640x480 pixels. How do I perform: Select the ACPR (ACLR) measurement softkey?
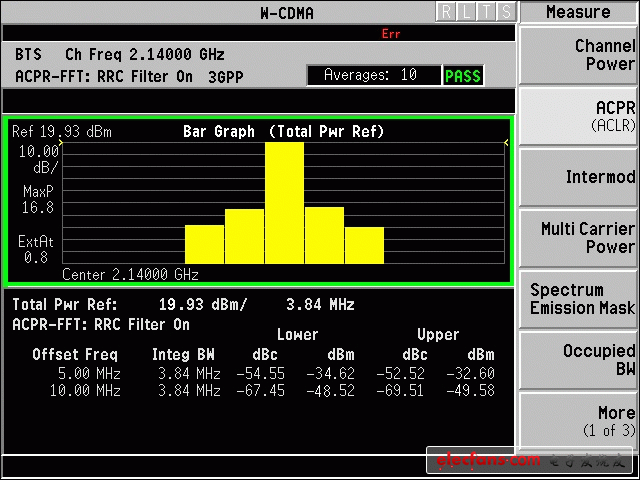point(579,115)
